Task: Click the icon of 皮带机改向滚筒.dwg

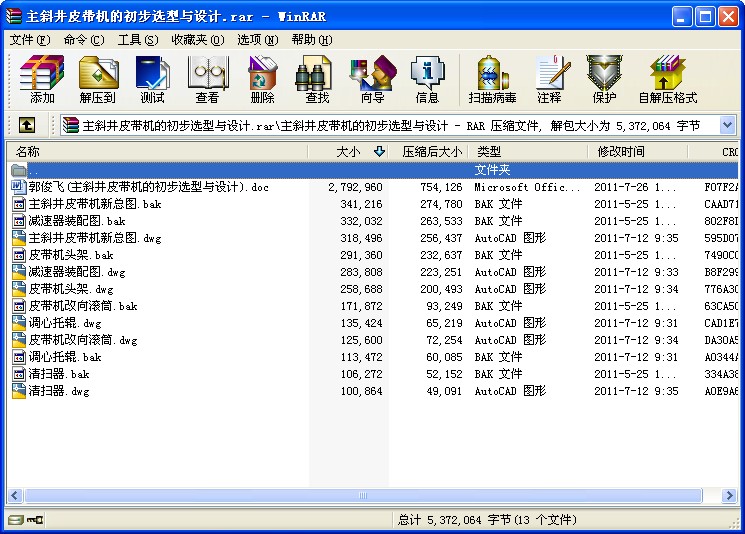Action: (x=19, y=340)
